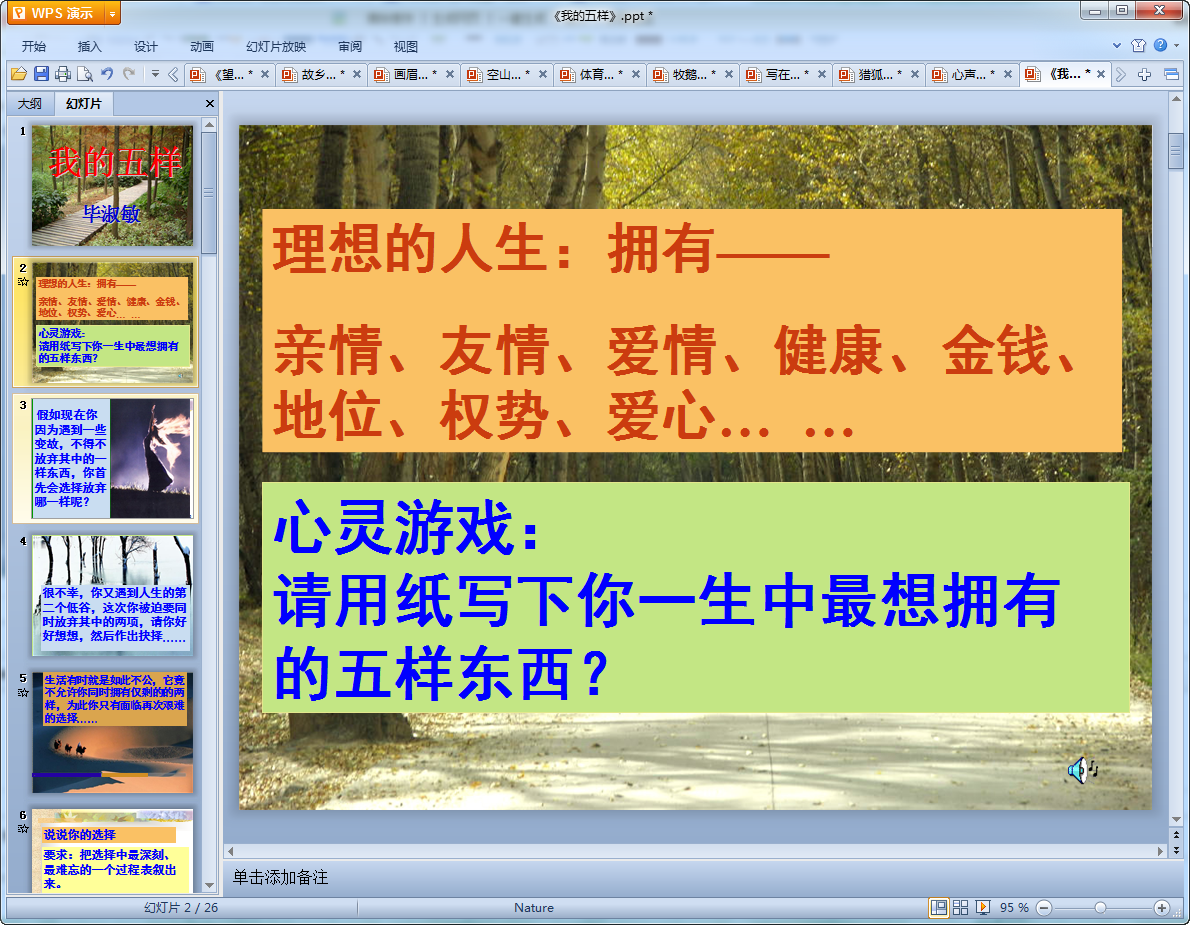The image size is (1190, 925).
Task: Click the sound speaker icon on the slide
Action: pyautogui.click(x=1082, y=770)
